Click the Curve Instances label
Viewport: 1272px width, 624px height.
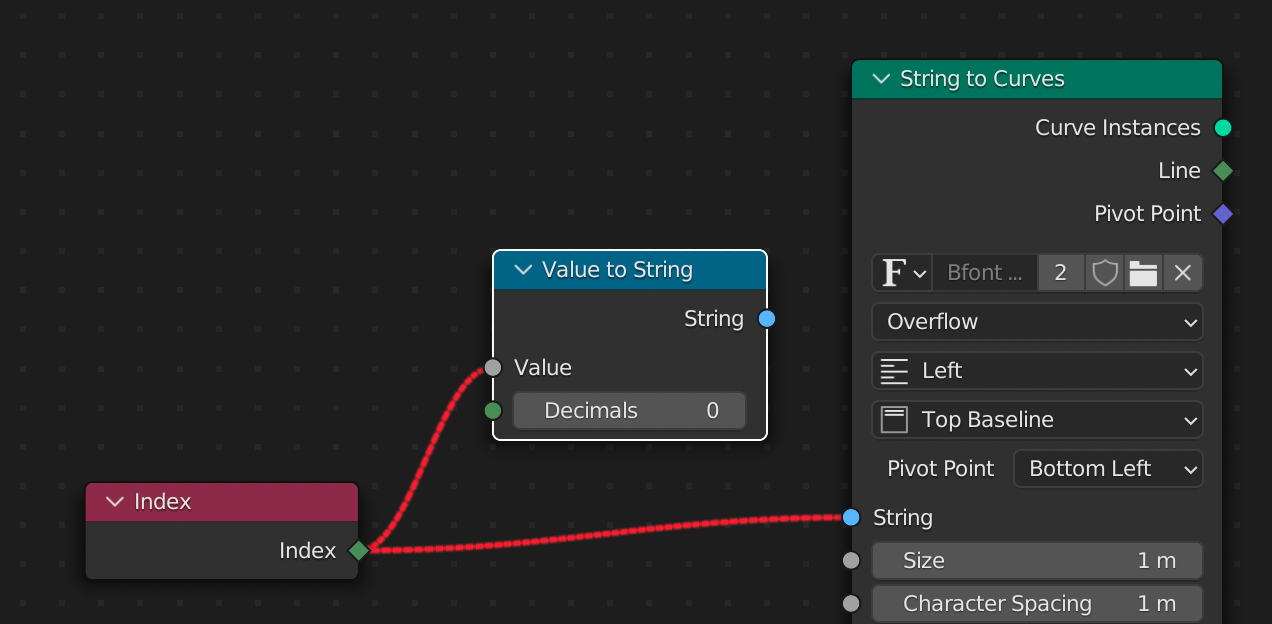[1117, 128]
